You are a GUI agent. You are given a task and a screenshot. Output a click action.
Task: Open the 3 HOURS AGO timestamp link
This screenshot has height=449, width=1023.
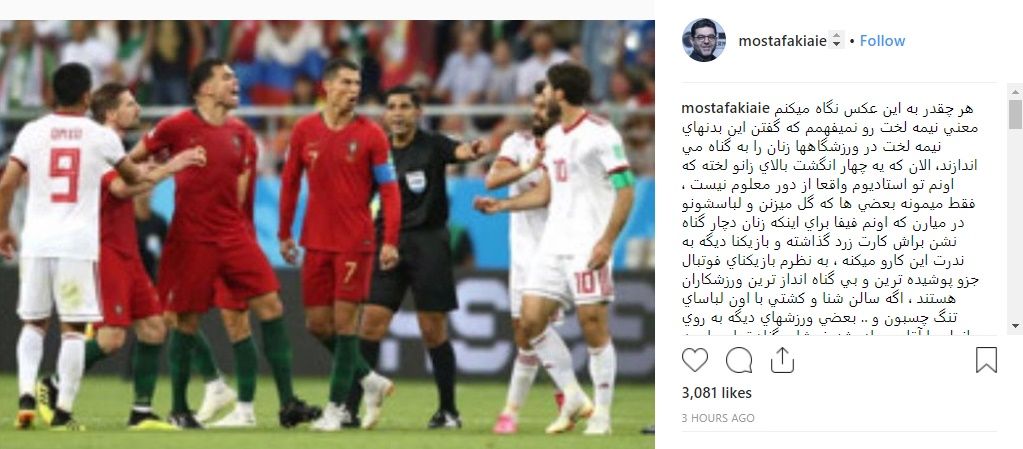click(718, 418)
